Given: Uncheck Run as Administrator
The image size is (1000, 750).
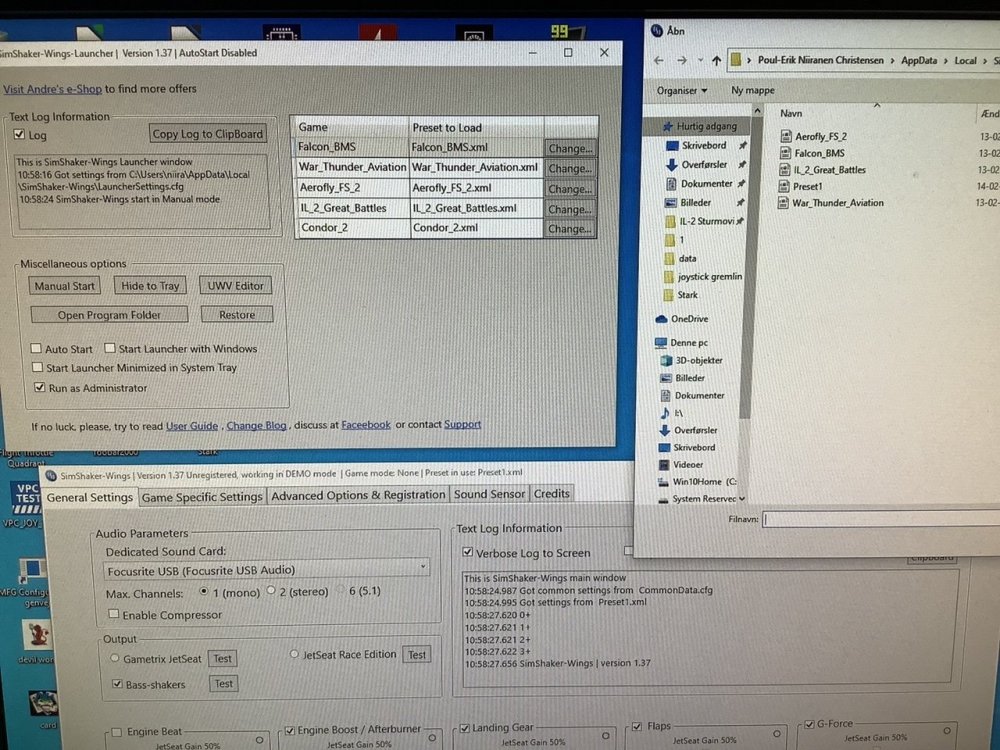Looking at the screenshot, I should coord(40,387).
